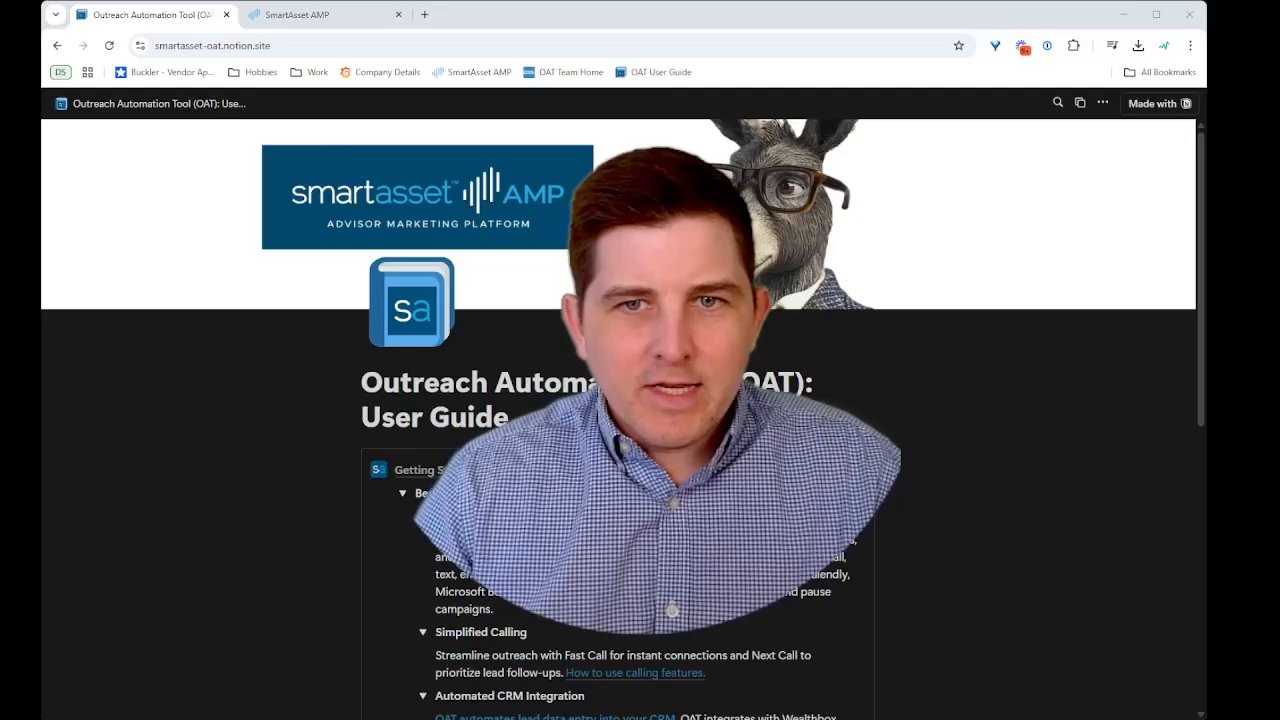
Task: Open a new browser tab
Action: tap(425, 15)
